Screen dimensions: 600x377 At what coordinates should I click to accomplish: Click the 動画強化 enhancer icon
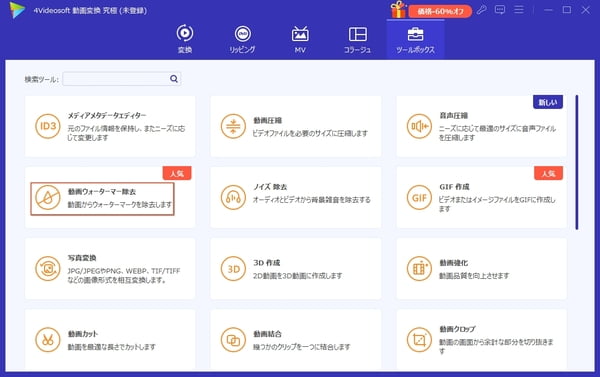(419, 269)
